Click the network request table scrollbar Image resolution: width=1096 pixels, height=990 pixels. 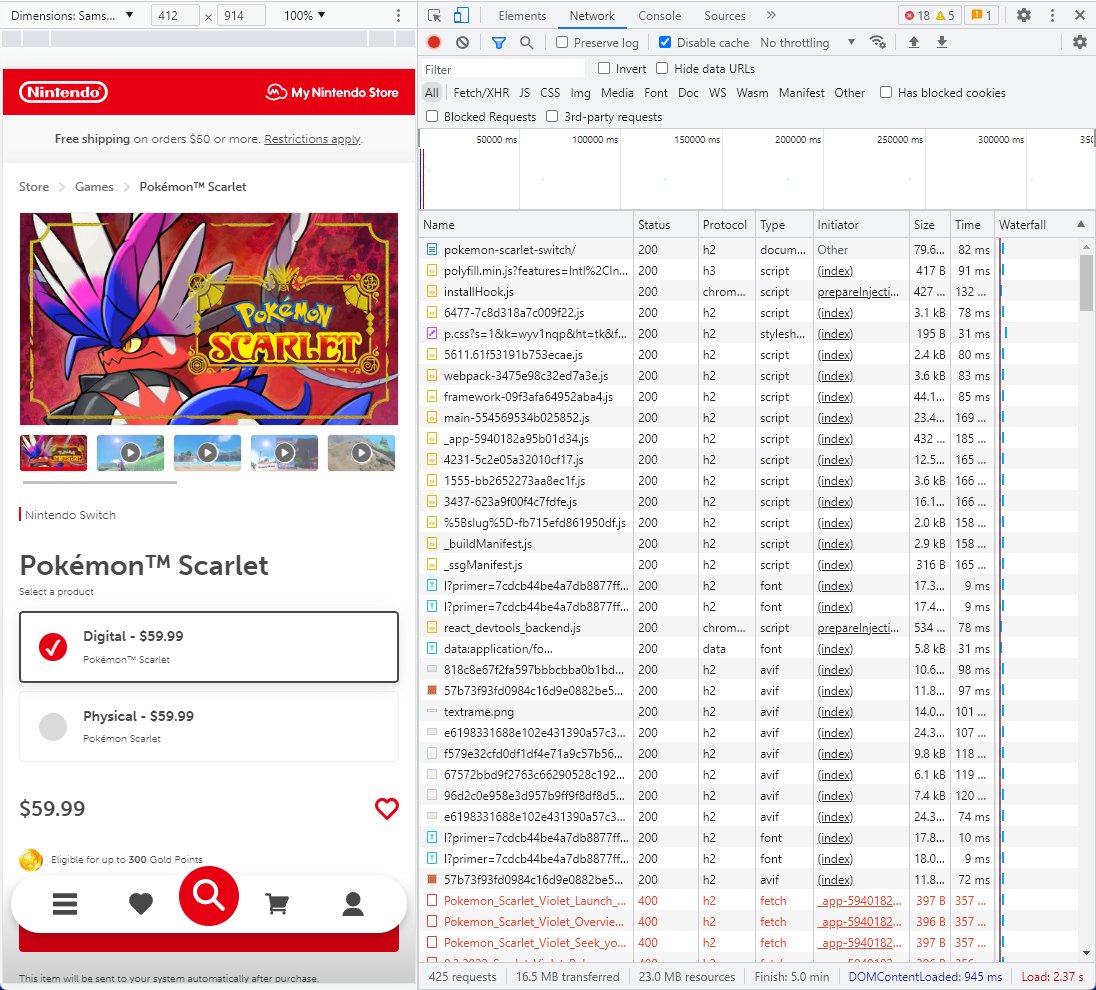click(x=1086, y=282)
